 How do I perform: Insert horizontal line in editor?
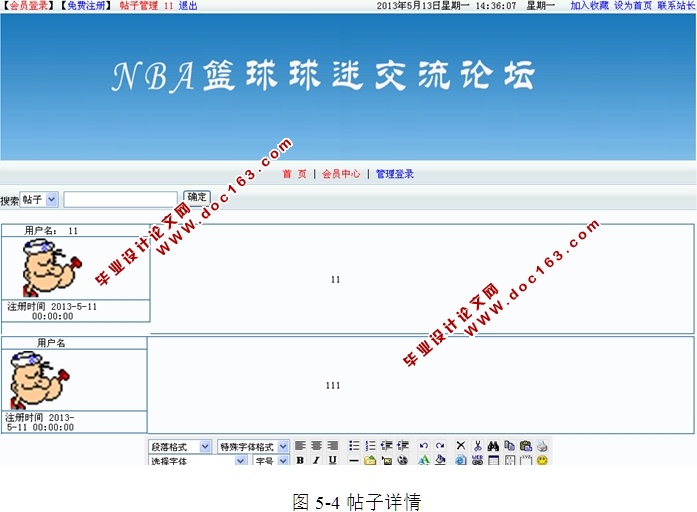354,460
